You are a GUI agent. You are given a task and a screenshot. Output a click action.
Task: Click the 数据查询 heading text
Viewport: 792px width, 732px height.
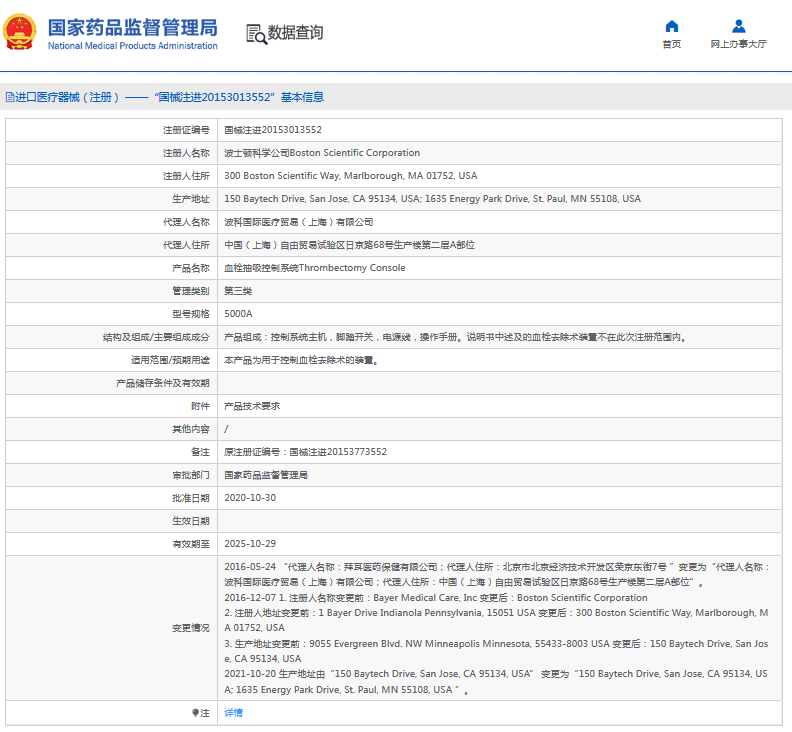(295, 32)
